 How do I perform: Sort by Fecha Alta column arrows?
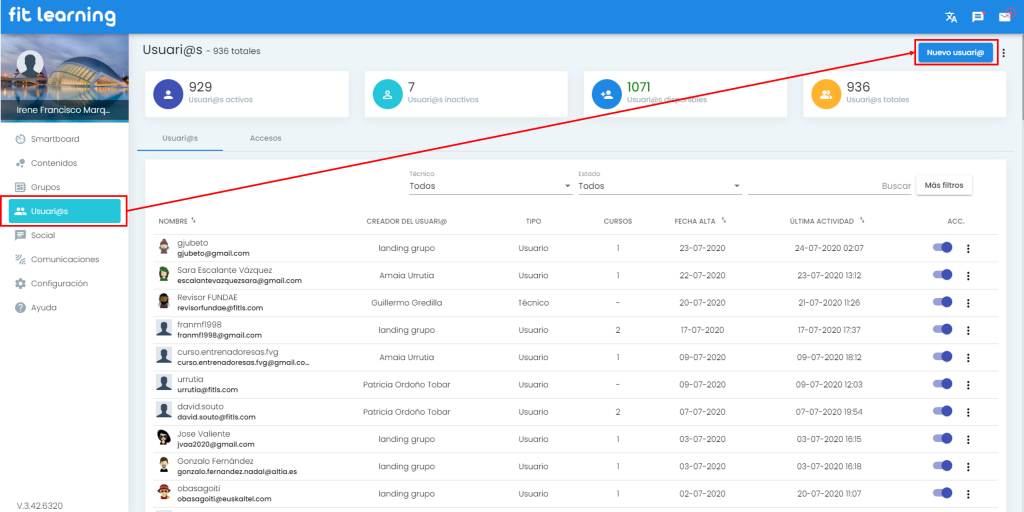pos(724,221)
